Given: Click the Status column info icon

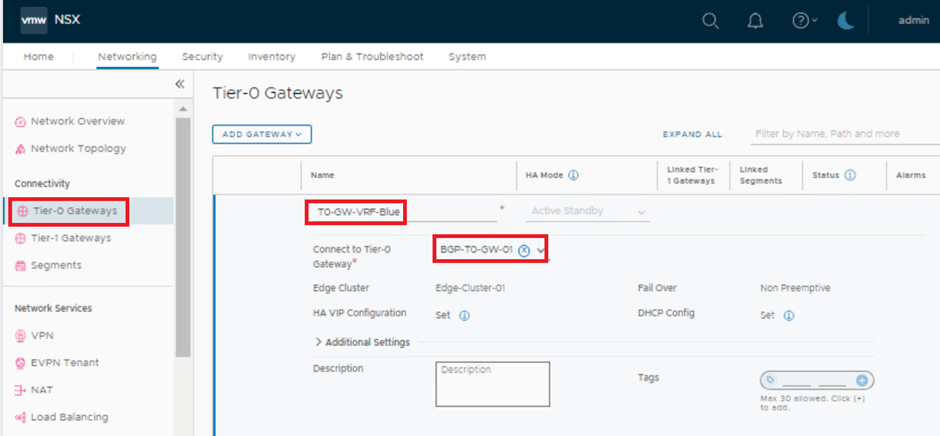Looking at the screenshot, I should tap(850, 175).
